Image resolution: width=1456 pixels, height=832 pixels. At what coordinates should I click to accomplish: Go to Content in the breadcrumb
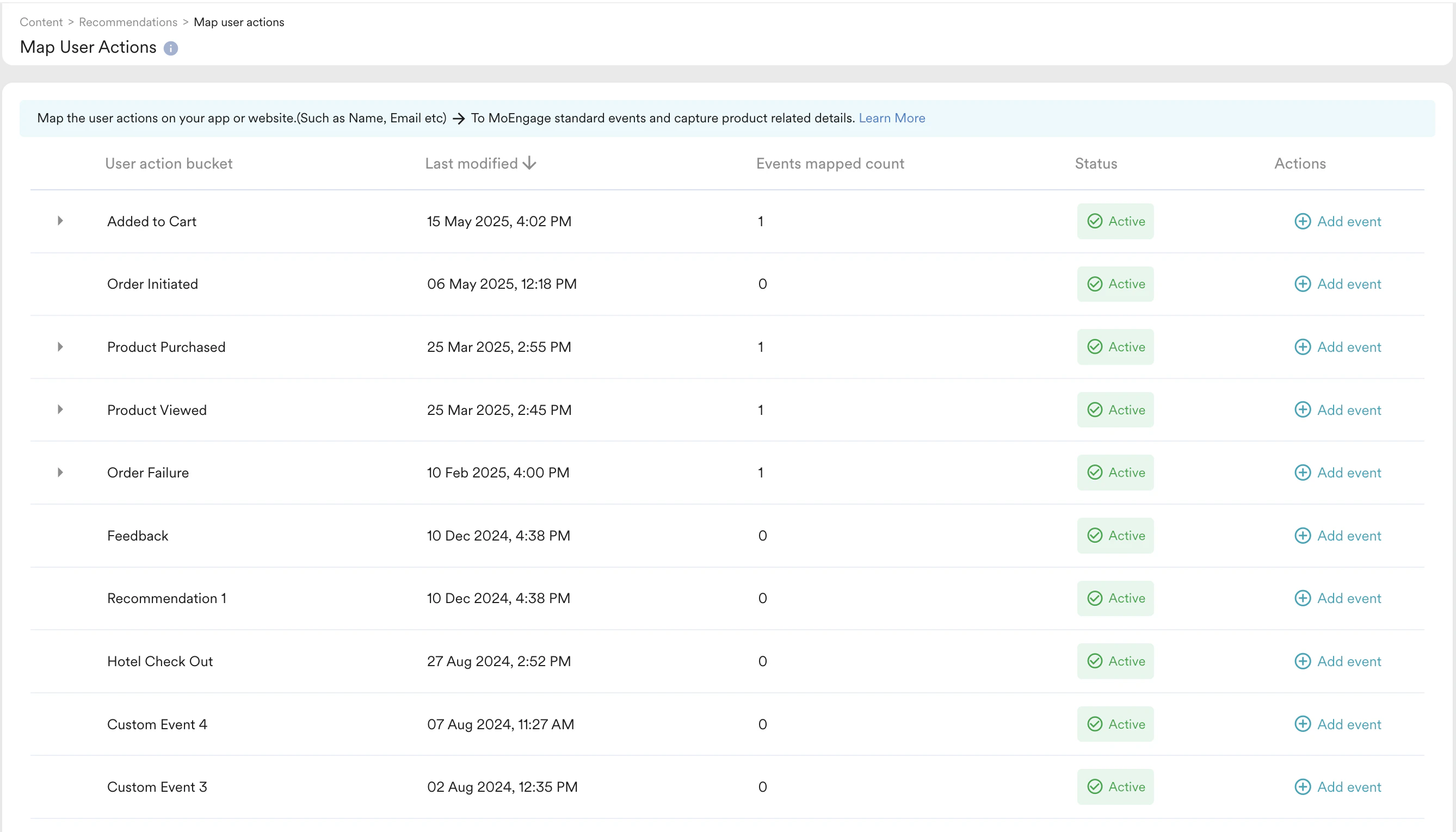pyautogui.click(x=41, y=22)
